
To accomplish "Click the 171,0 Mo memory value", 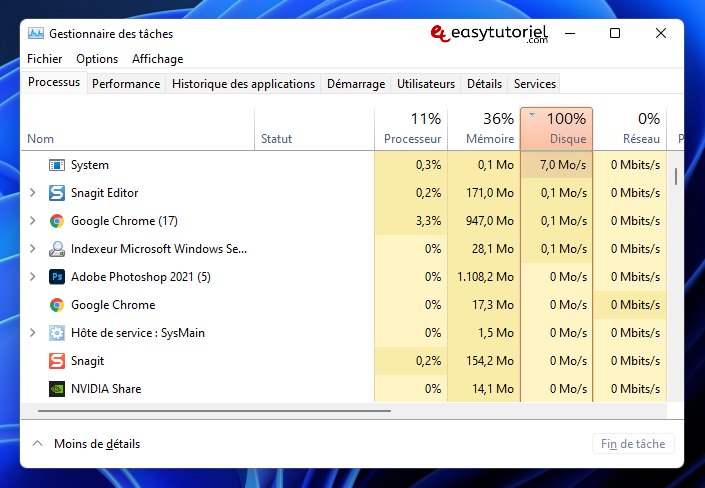I will click(490, 193).
